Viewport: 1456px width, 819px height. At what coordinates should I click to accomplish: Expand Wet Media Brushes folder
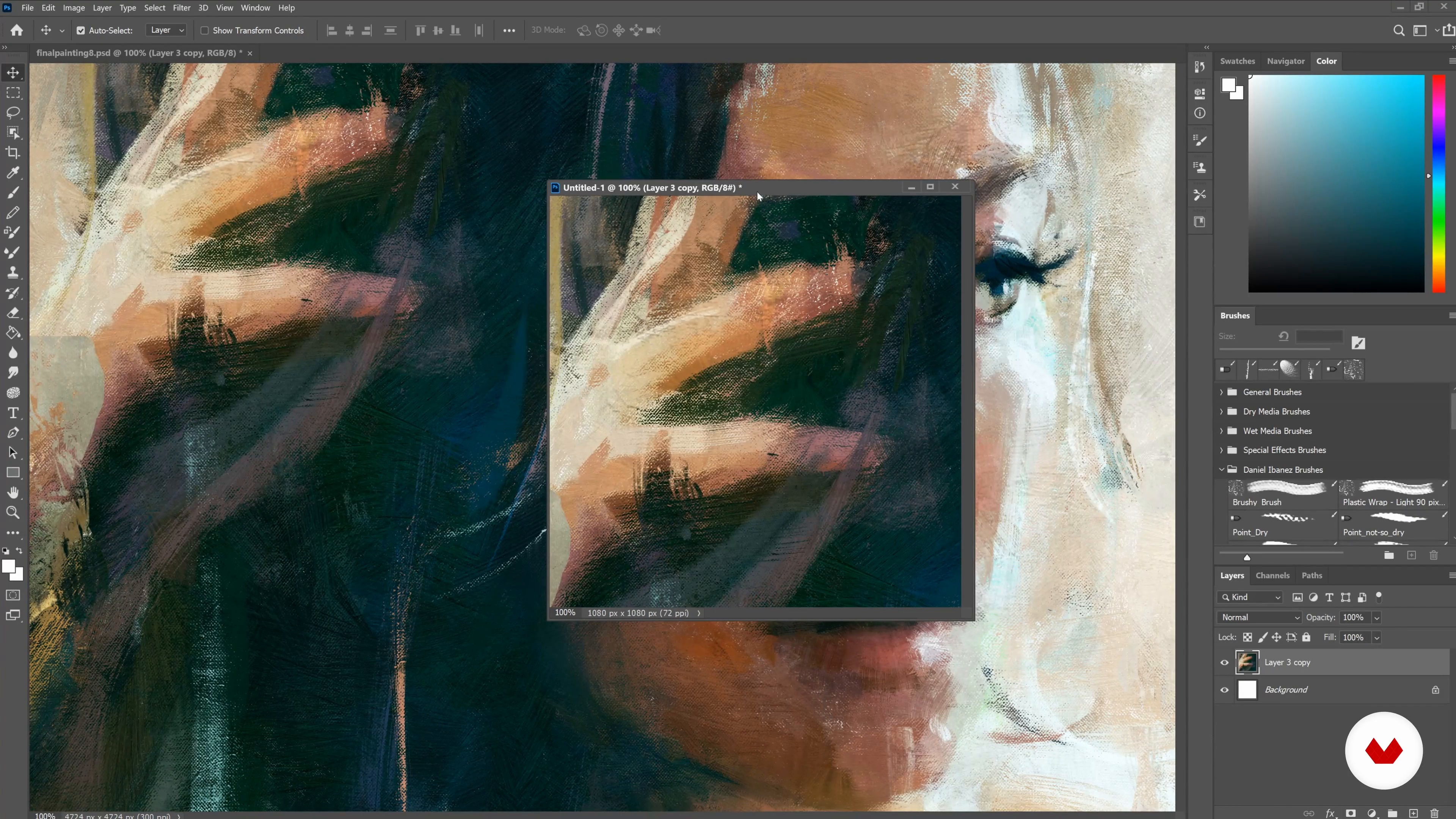click(1221, 431)
